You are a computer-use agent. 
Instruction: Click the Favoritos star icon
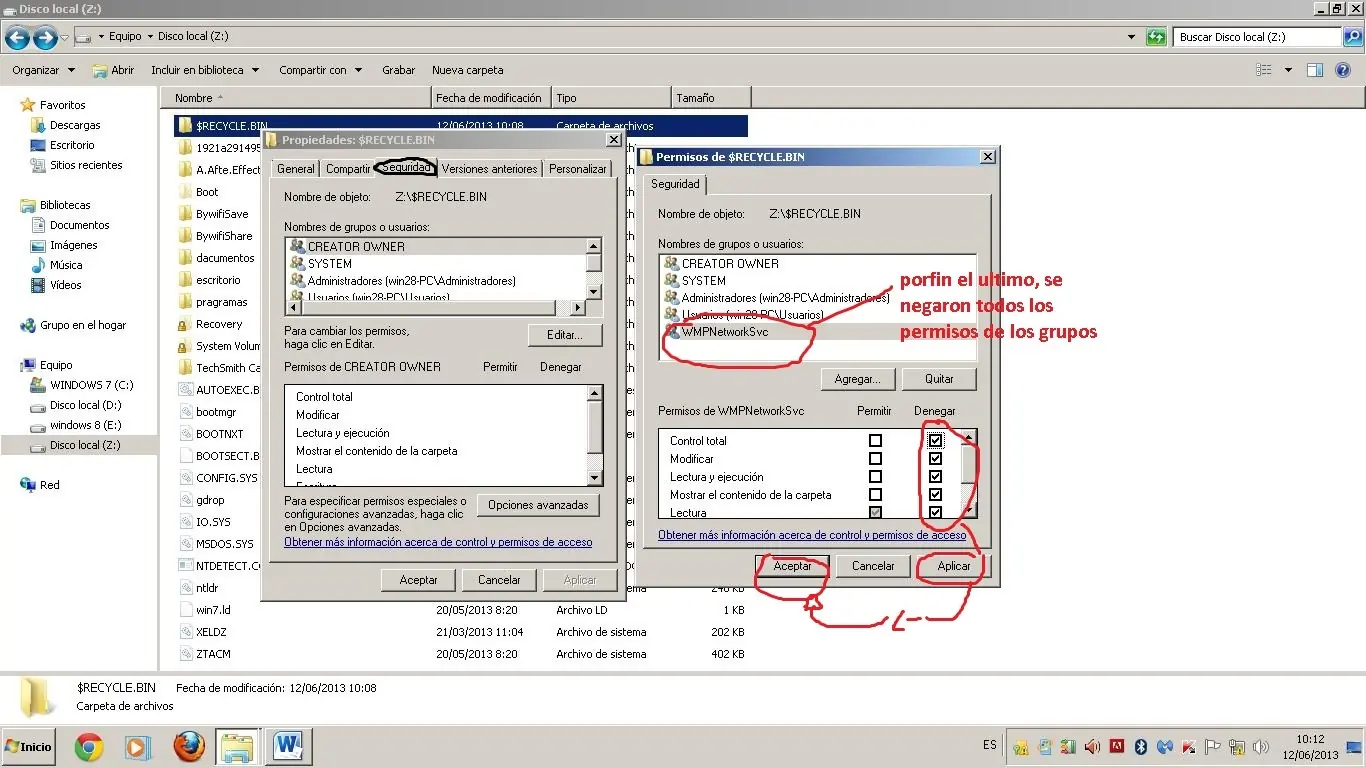click(x=28, y=105)
